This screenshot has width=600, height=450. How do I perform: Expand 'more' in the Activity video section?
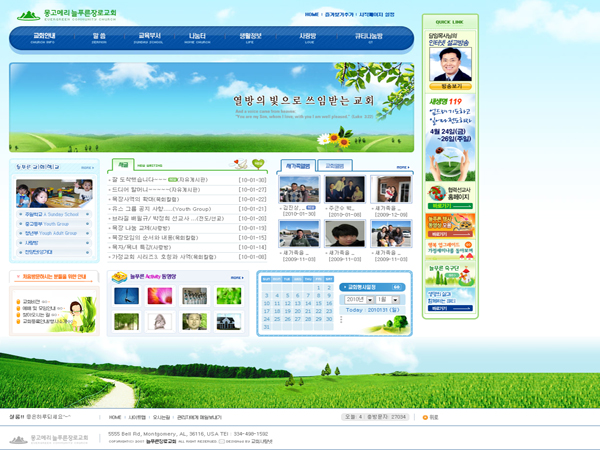coord(237,277)
